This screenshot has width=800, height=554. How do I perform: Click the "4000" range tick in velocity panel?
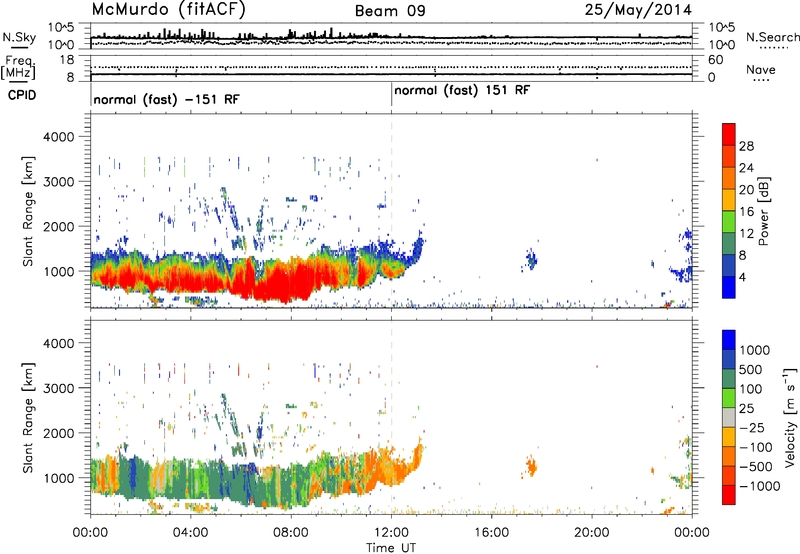[x=58, y=343]
